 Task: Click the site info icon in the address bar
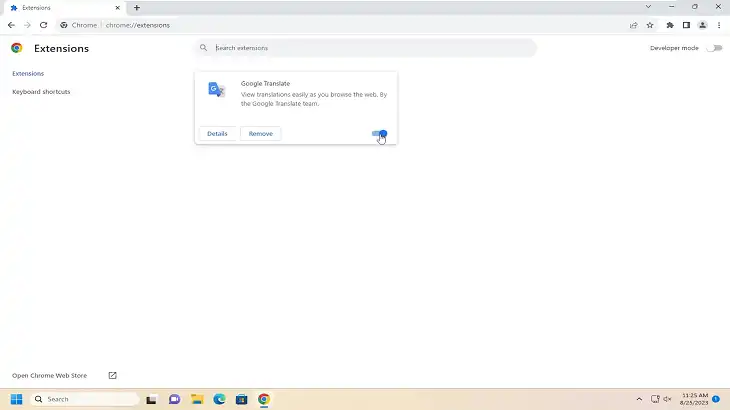click(64, 25)
